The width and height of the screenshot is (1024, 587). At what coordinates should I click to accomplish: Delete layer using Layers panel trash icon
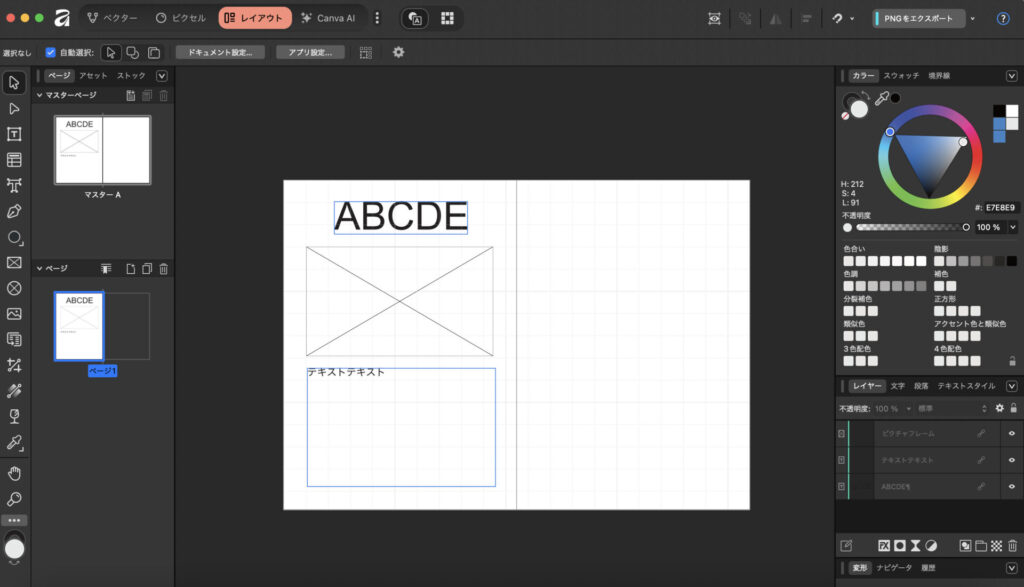coord(1012,546)
